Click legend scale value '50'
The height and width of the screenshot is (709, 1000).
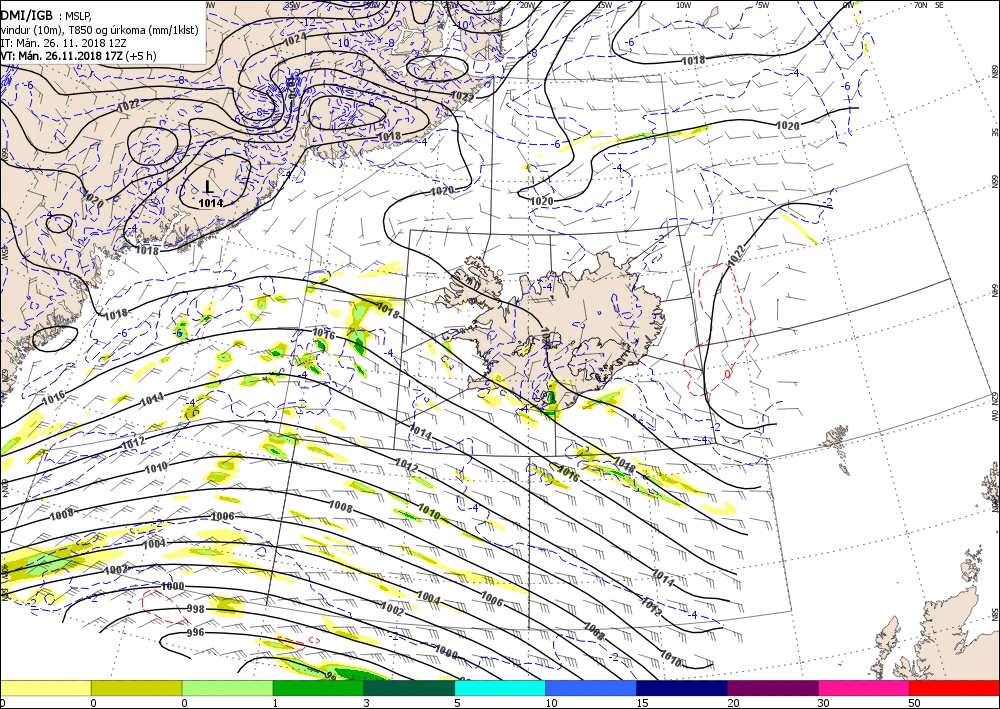[x=915, y=703]
